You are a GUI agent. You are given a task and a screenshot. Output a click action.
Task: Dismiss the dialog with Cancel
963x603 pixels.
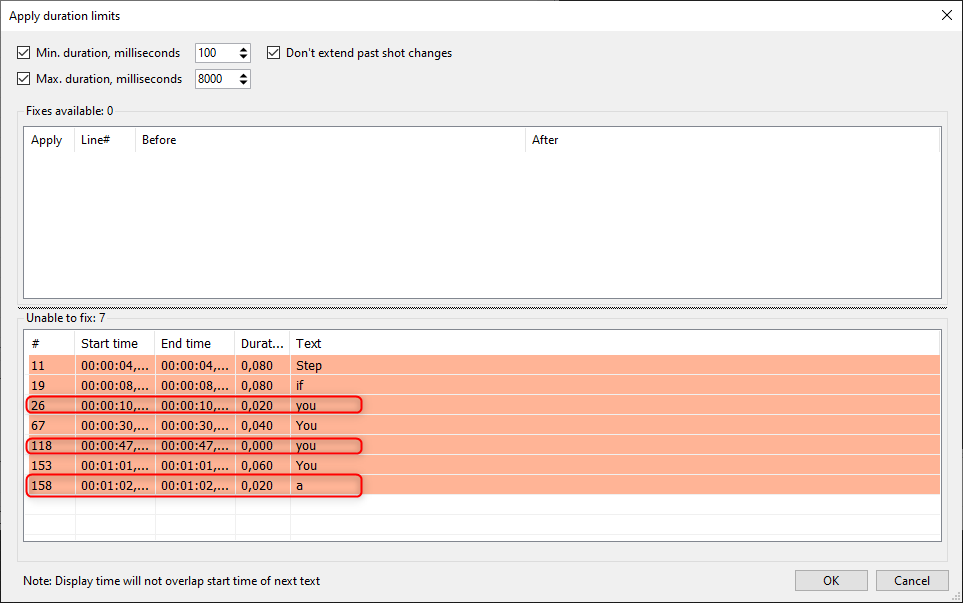pyautogui.click(x=911, y=580)
